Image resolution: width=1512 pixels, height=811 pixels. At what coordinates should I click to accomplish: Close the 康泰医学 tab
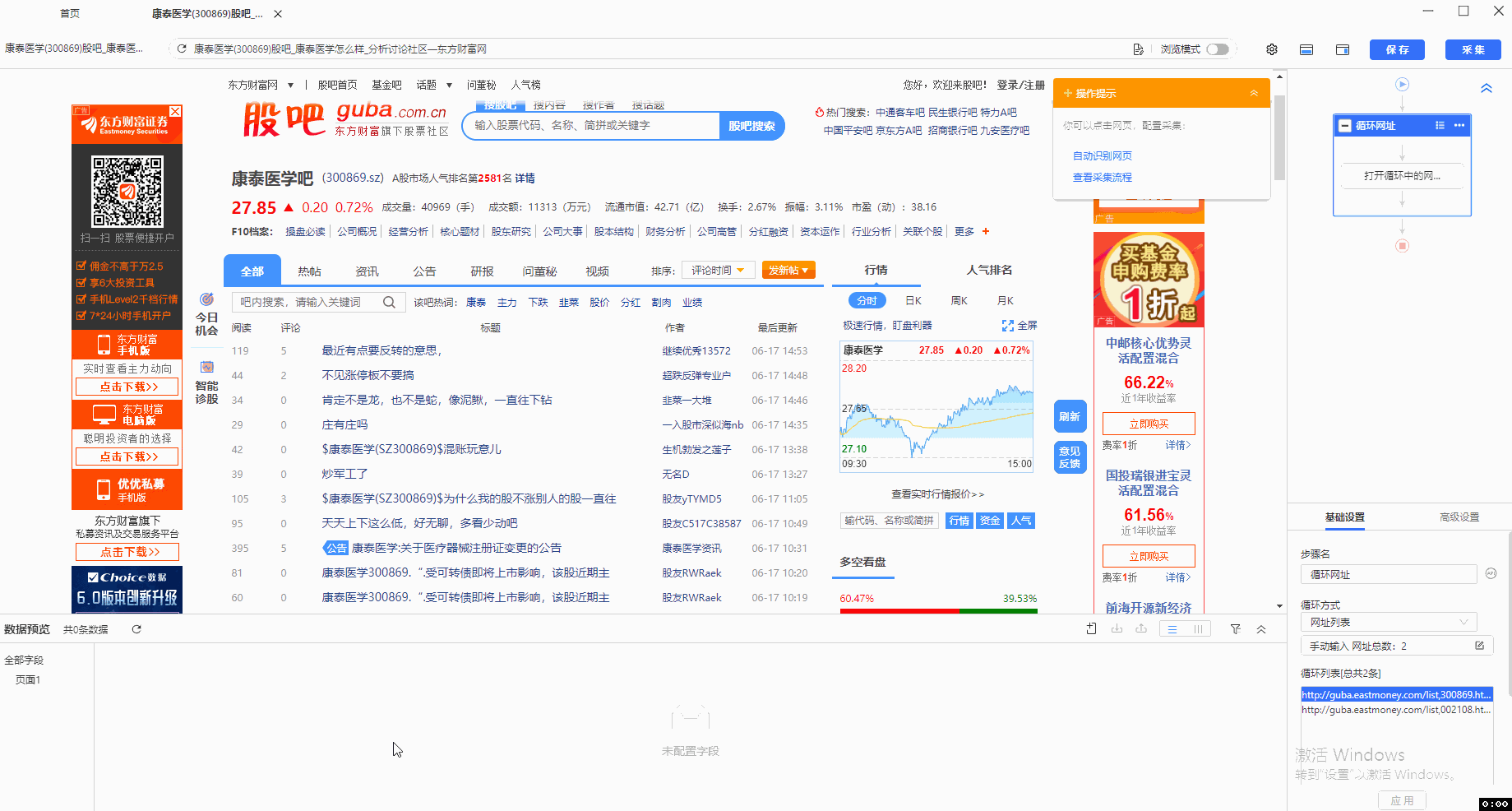[x=278, y=14]
